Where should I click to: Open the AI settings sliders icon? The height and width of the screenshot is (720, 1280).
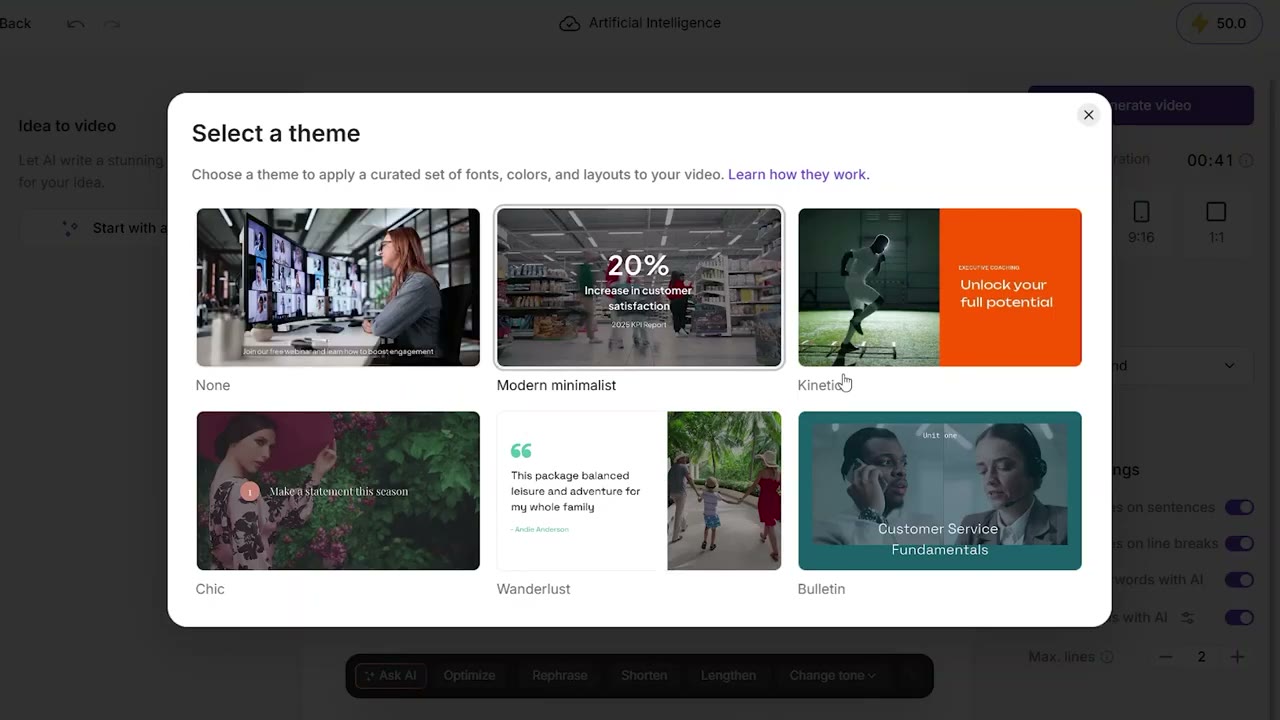pos(1188,618)
